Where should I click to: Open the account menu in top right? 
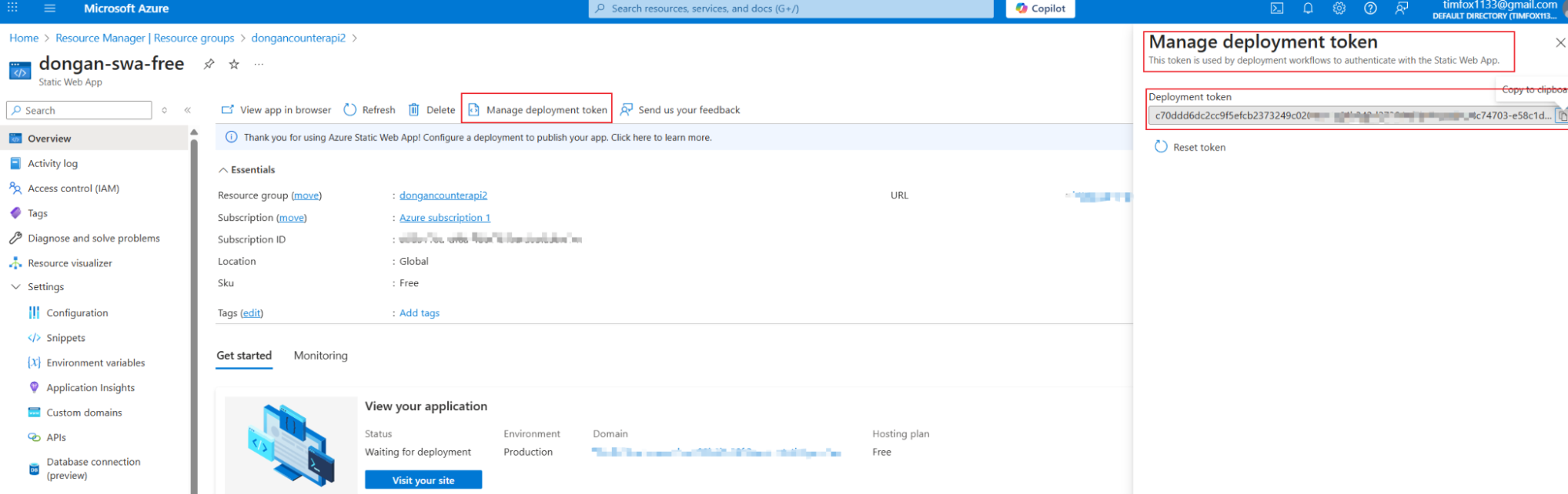tap(1499, 9)
